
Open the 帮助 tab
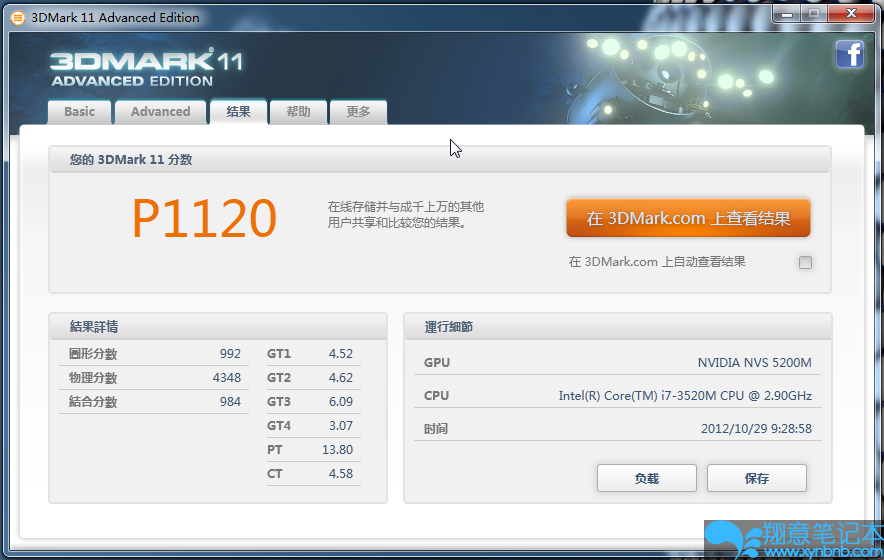pos(298,112)
